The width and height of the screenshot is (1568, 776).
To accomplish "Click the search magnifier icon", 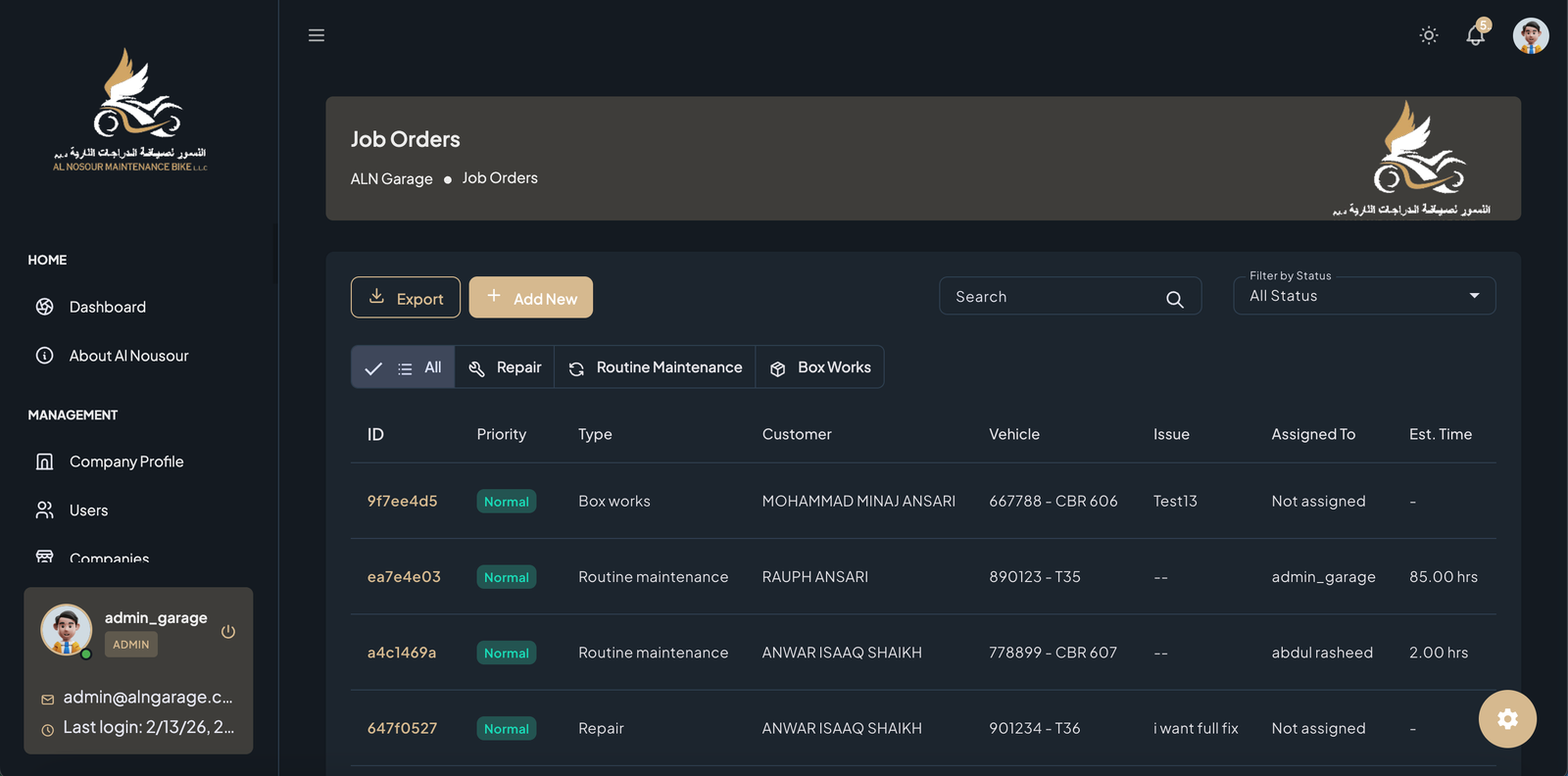I will tap(1175, 299).
